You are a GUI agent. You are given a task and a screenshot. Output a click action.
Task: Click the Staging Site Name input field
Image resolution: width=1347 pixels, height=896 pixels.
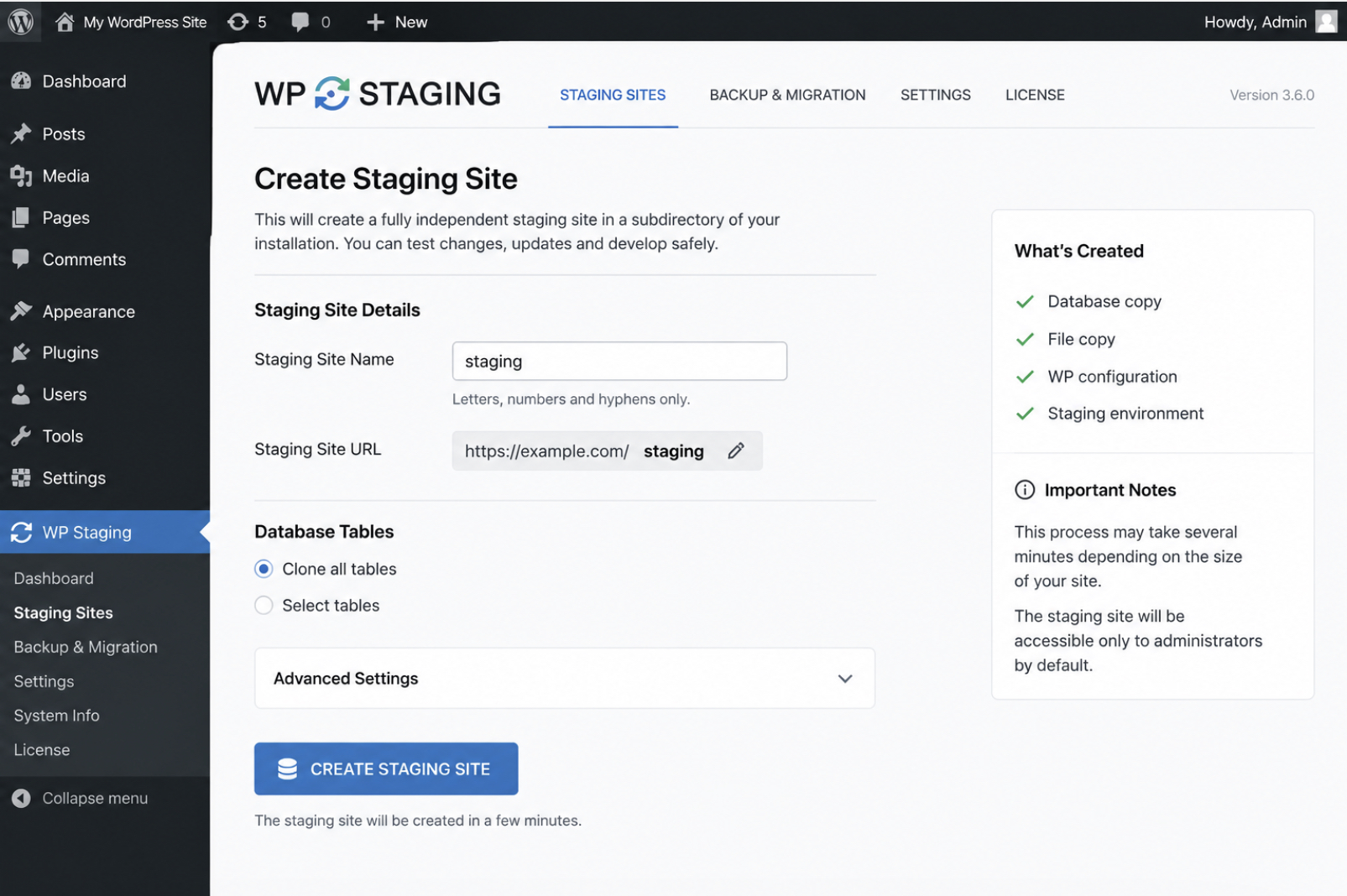pyautogui.click(x=619, y=362)
